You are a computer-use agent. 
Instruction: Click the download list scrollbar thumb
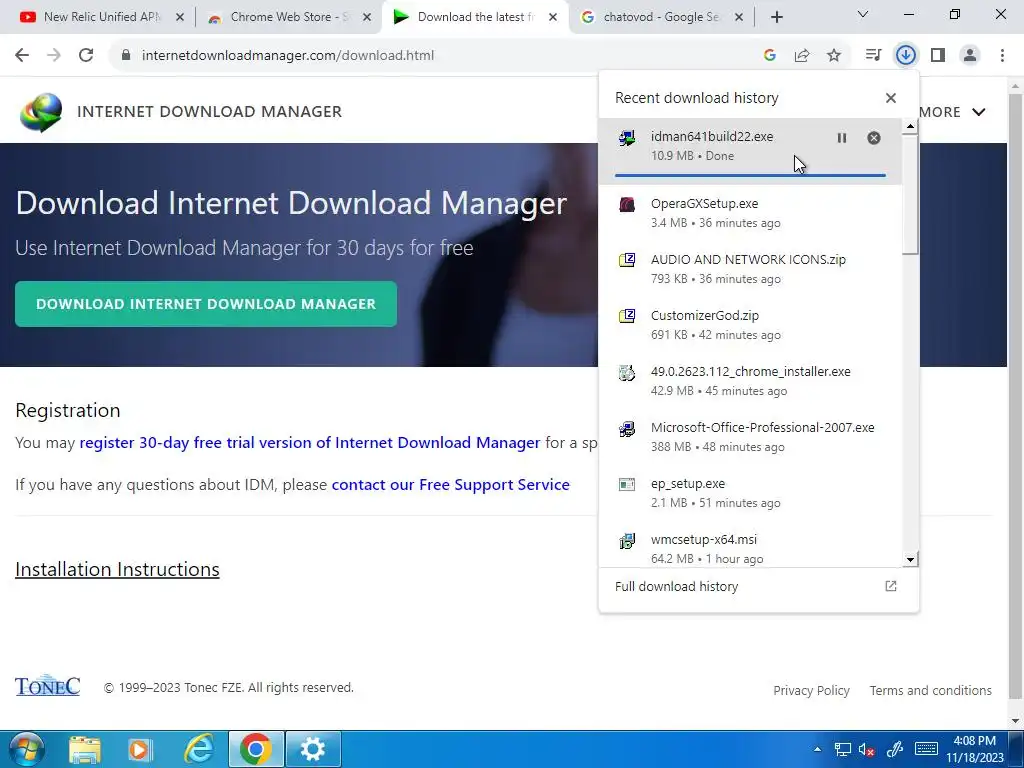click(x=910, y=195)
